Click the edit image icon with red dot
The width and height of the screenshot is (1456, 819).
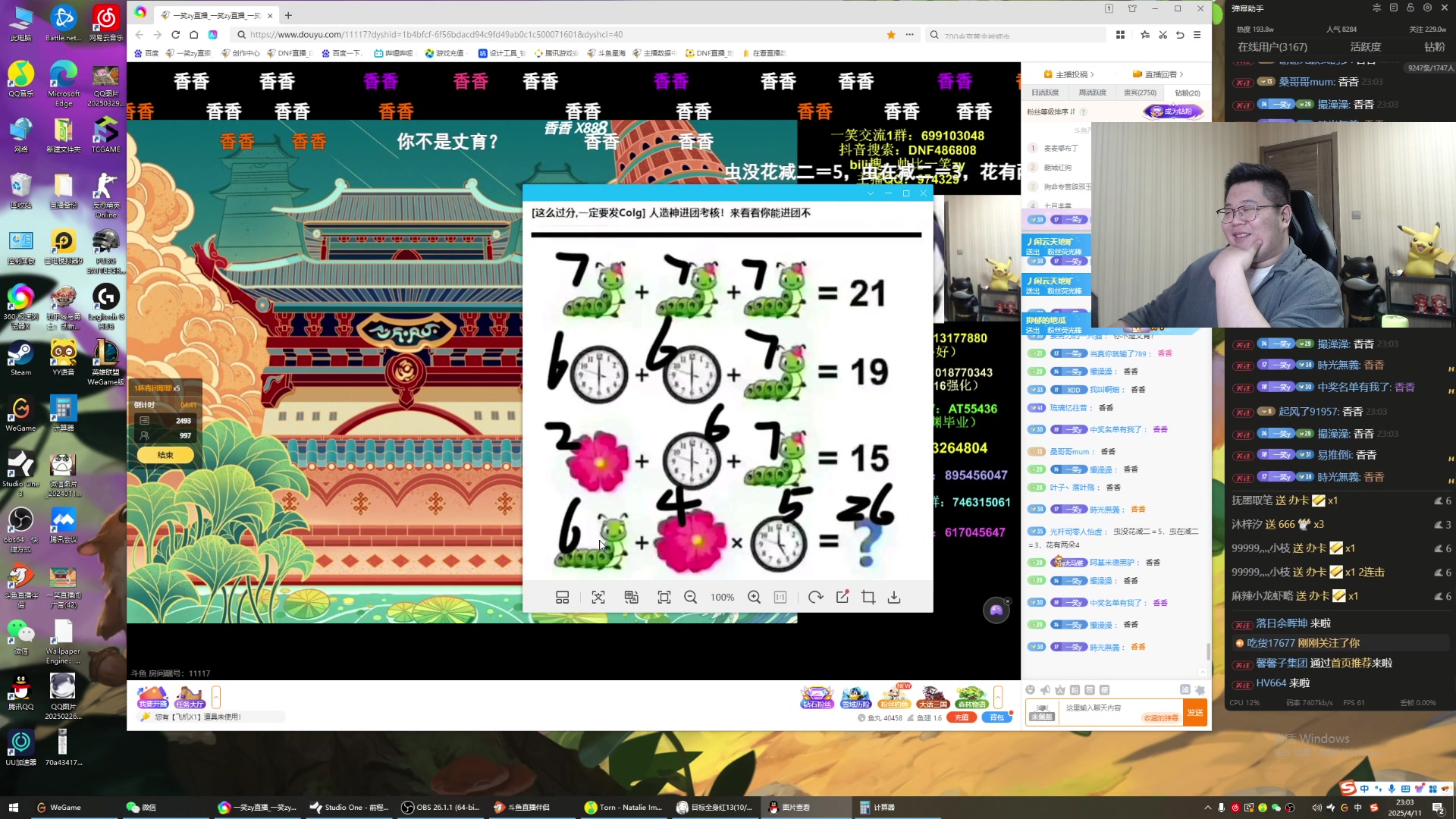click(843, 598)
